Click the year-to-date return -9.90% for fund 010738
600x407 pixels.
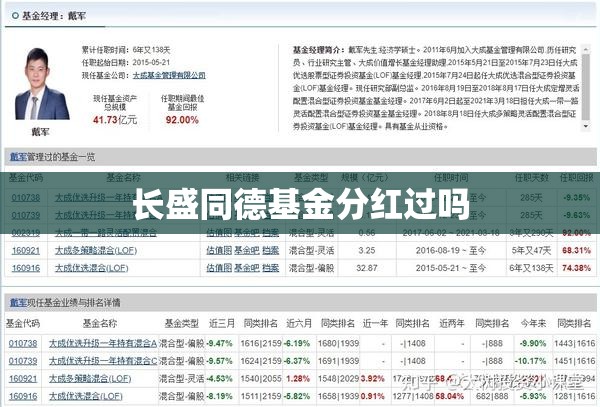pyautogui.click(x=533, y=344)
